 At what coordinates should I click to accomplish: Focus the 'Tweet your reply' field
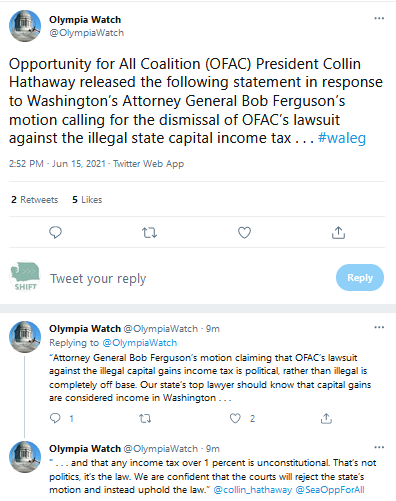[x=190, y=278]
